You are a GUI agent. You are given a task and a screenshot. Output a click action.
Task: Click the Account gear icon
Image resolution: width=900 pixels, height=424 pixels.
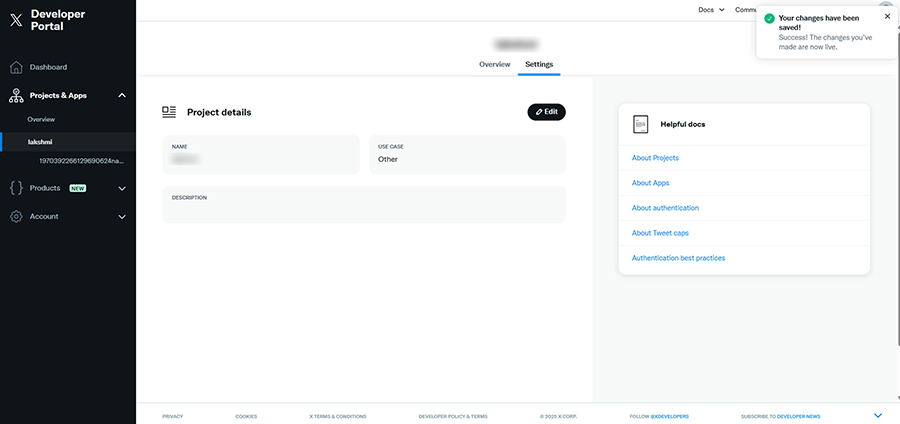click(17, 217)
